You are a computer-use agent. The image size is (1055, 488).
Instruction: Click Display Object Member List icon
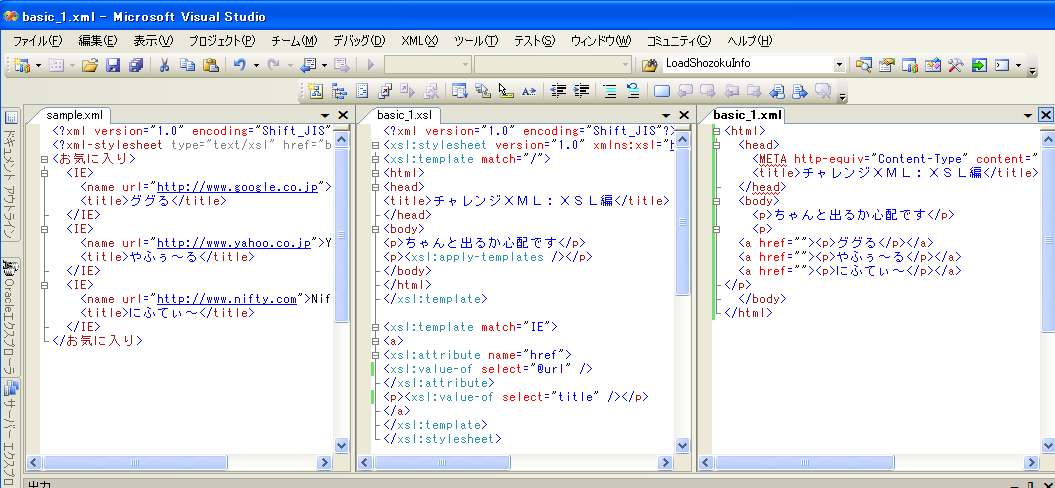pyautogui.click(x=460, y=91)
